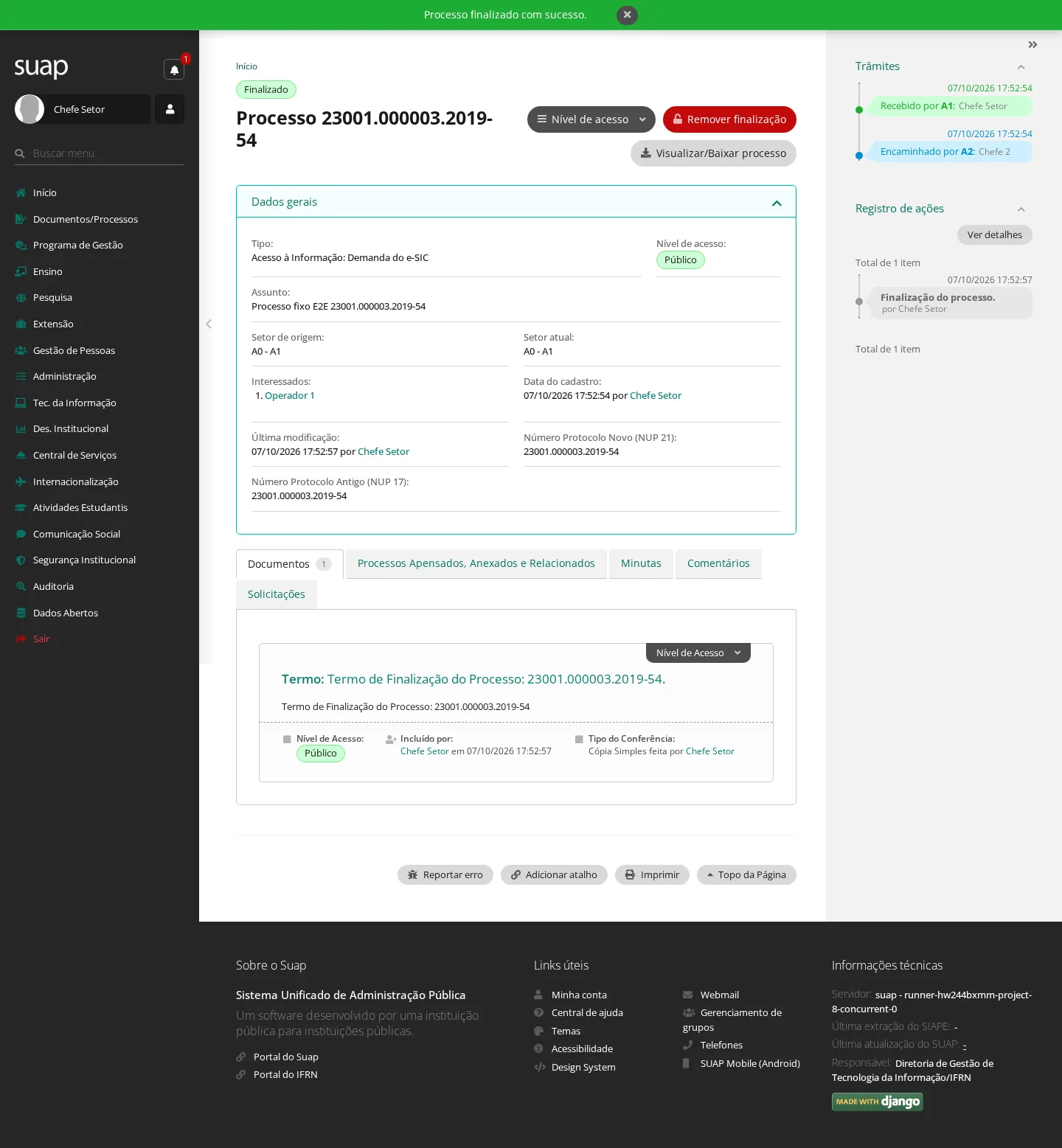Collapse the Trâmites panel
The image size is (1062, 1148).
coord(1021,67)
